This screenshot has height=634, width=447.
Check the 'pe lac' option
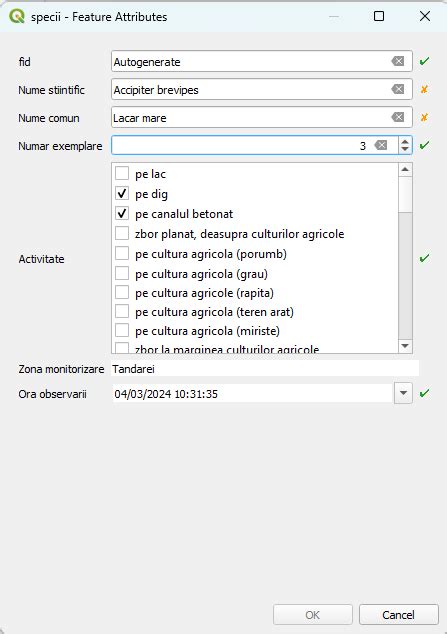pos(122,173)
